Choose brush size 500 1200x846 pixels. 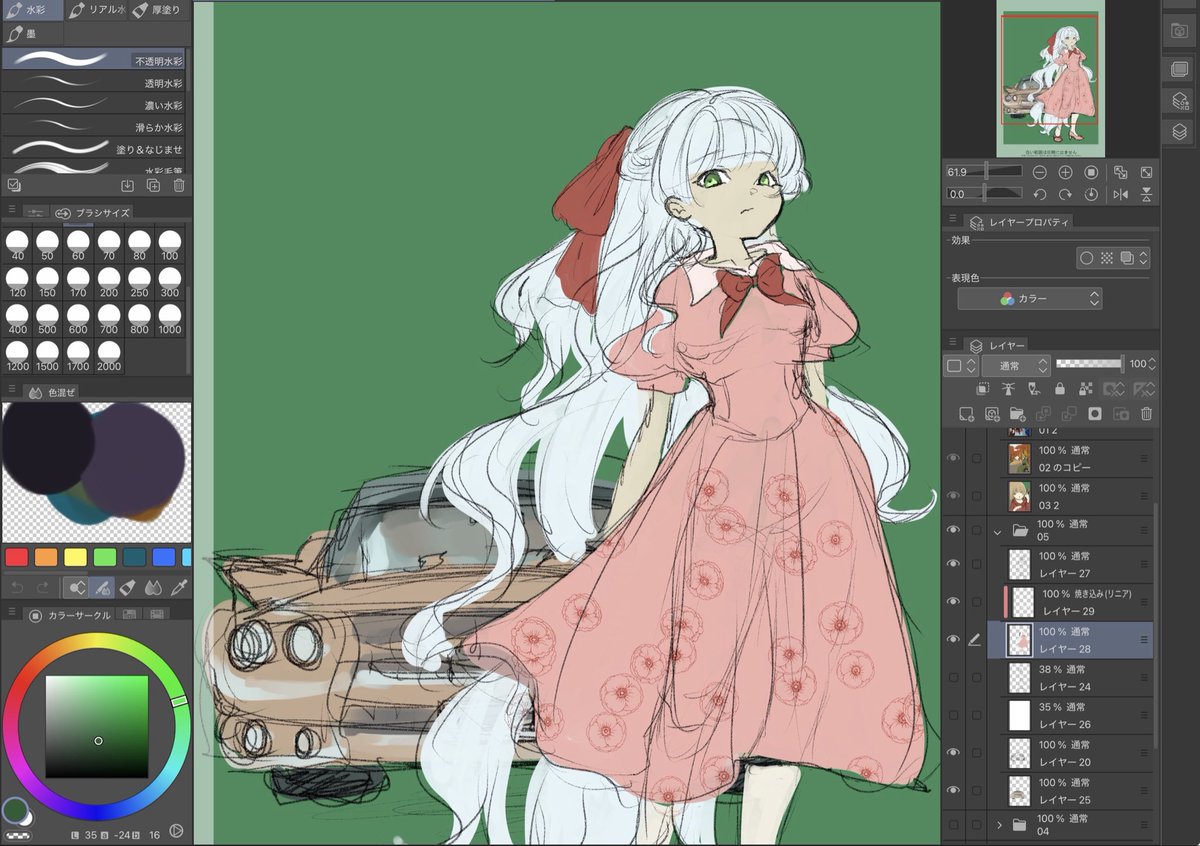click(47, 319)
